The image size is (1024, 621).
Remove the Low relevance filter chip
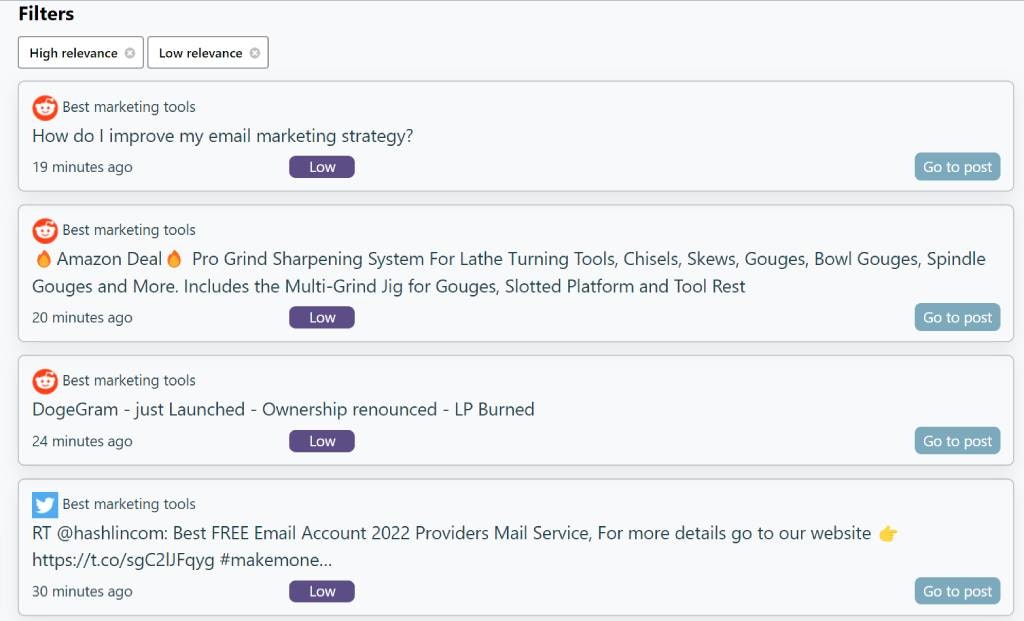[x=256, y=52]
